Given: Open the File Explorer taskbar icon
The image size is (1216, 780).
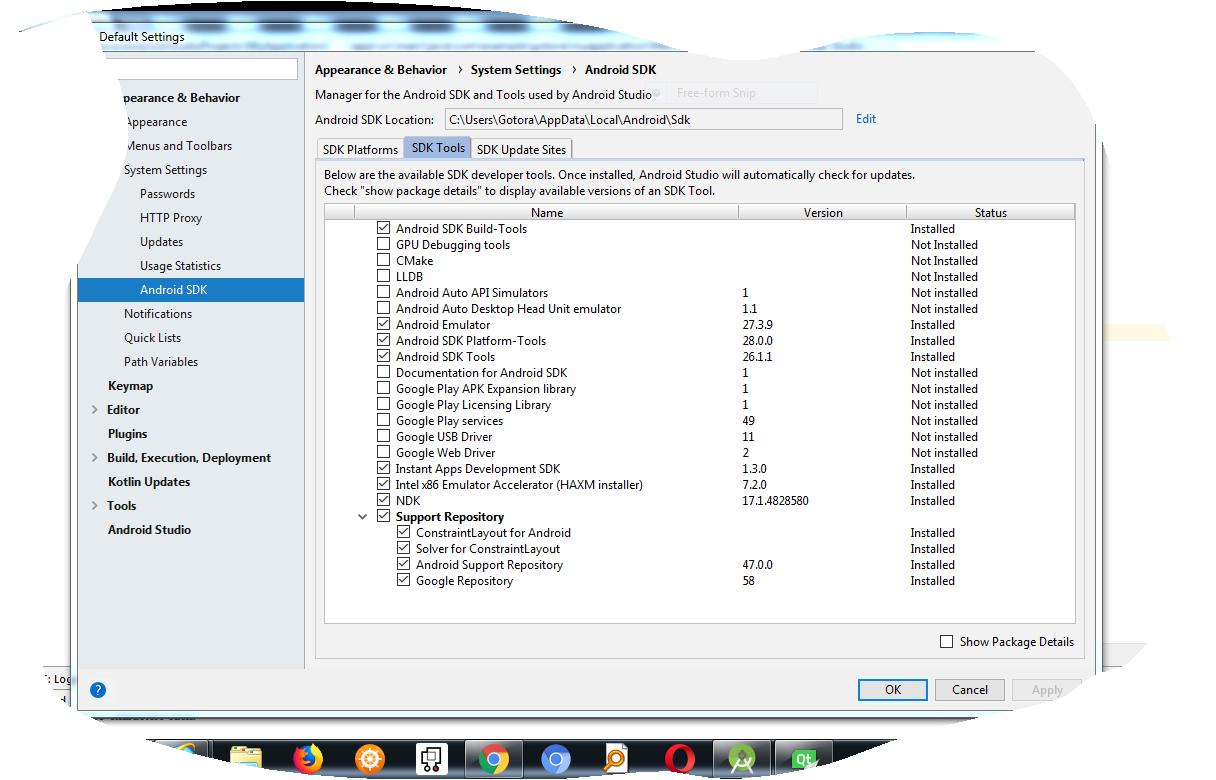Looking at the screenshot, I should pyautogui.click(x=246, y=761).
